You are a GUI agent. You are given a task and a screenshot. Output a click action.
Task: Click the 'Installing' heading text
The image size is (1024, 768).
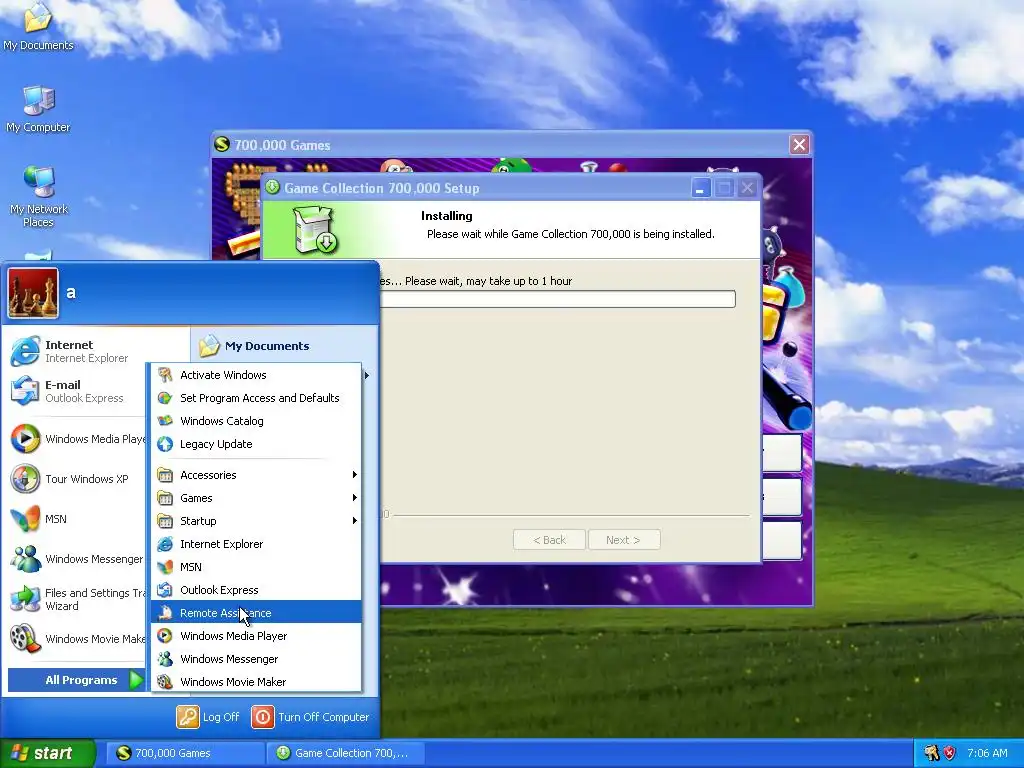(447, 216)
